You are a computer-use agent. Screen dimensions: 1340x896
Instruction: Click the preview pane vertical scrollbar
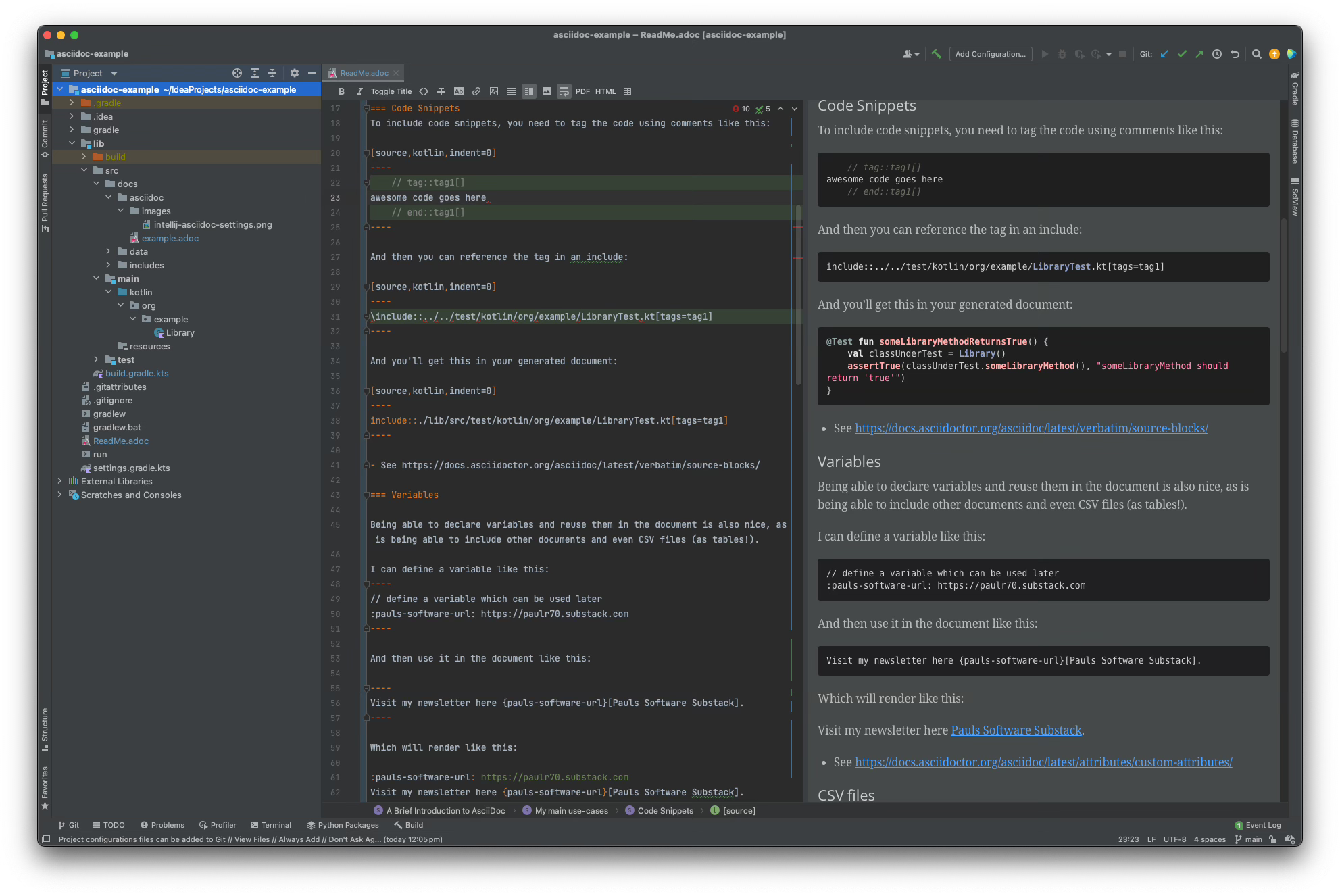[1283, 284]
